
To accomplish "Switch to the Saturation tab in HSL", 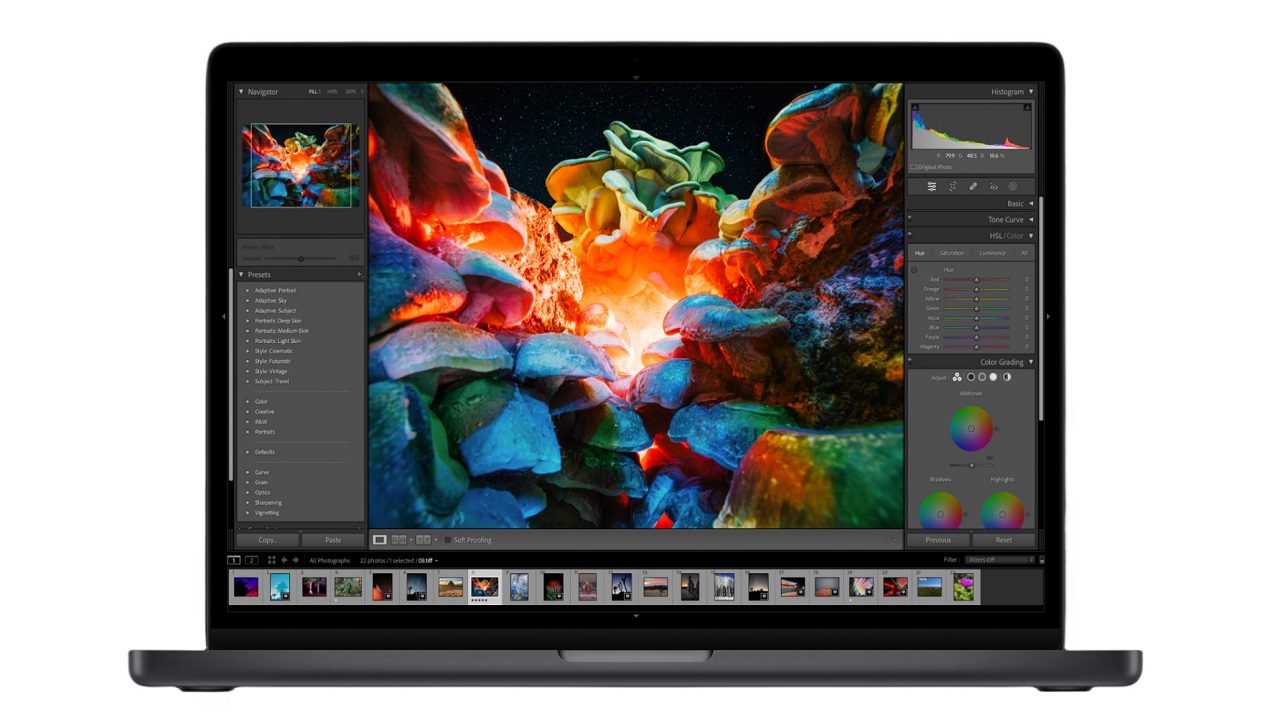I will coord(952,253).
